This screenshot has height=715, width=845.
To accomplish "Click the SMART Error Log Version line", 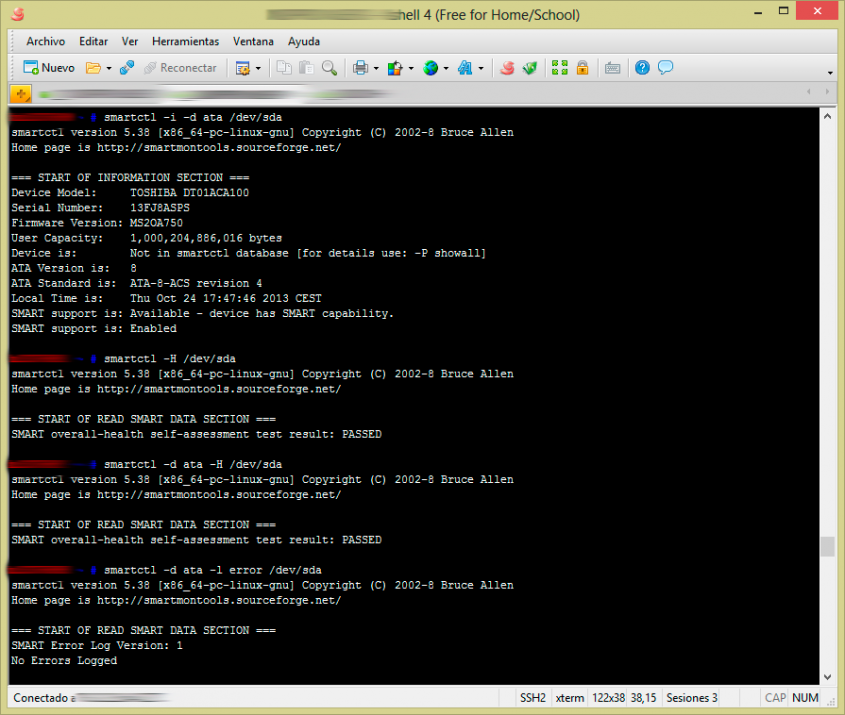I will (97, 645).
